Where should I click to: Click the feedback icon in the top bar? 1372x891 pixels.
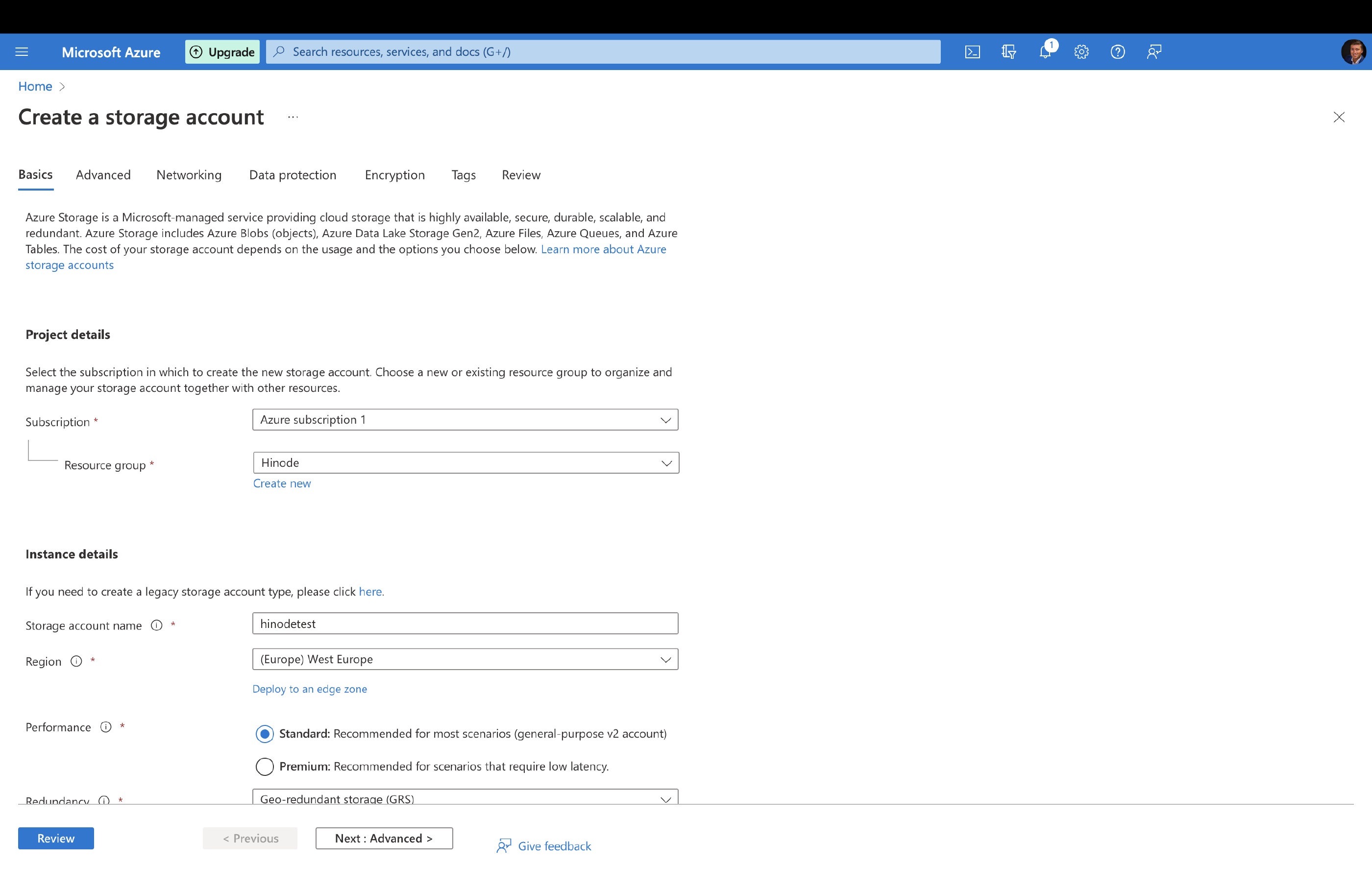1153,52
